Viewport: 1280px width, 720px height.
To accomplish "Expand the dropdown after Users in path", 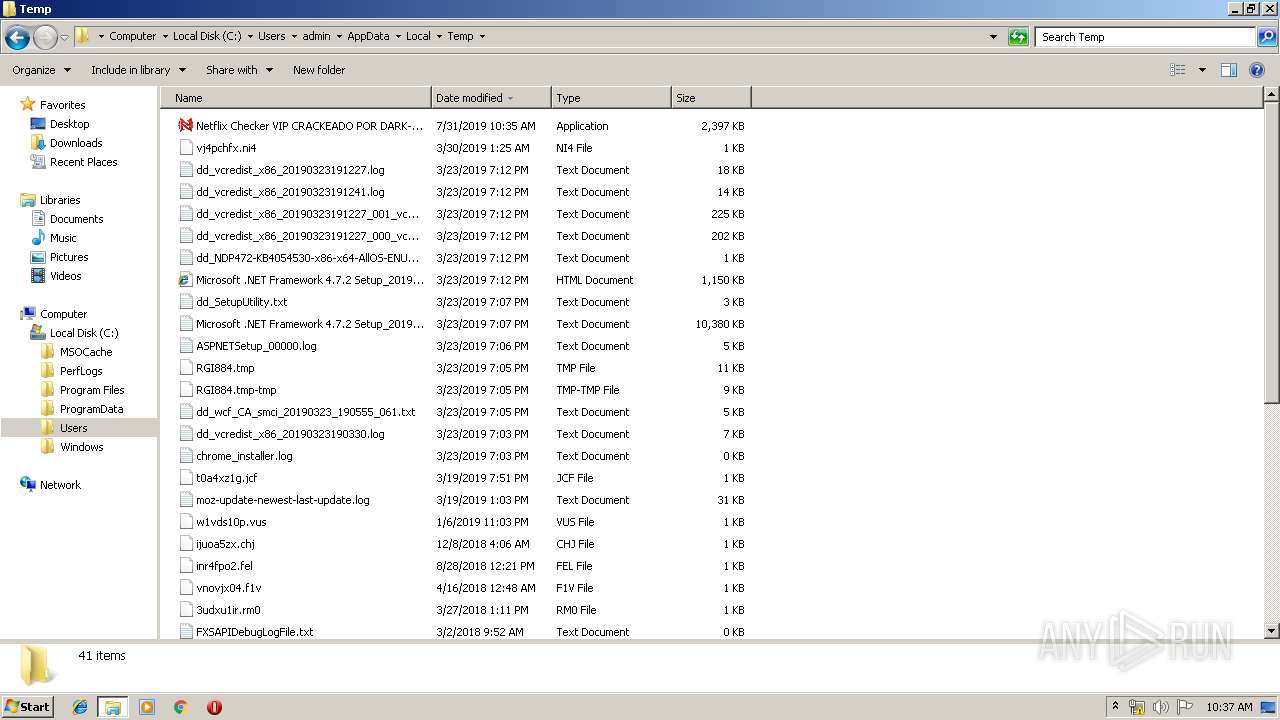I will [294, 36].
